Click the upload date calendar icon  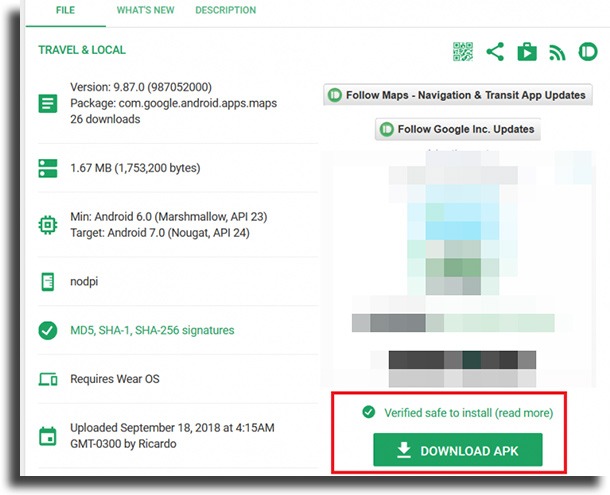coord(48,436)
